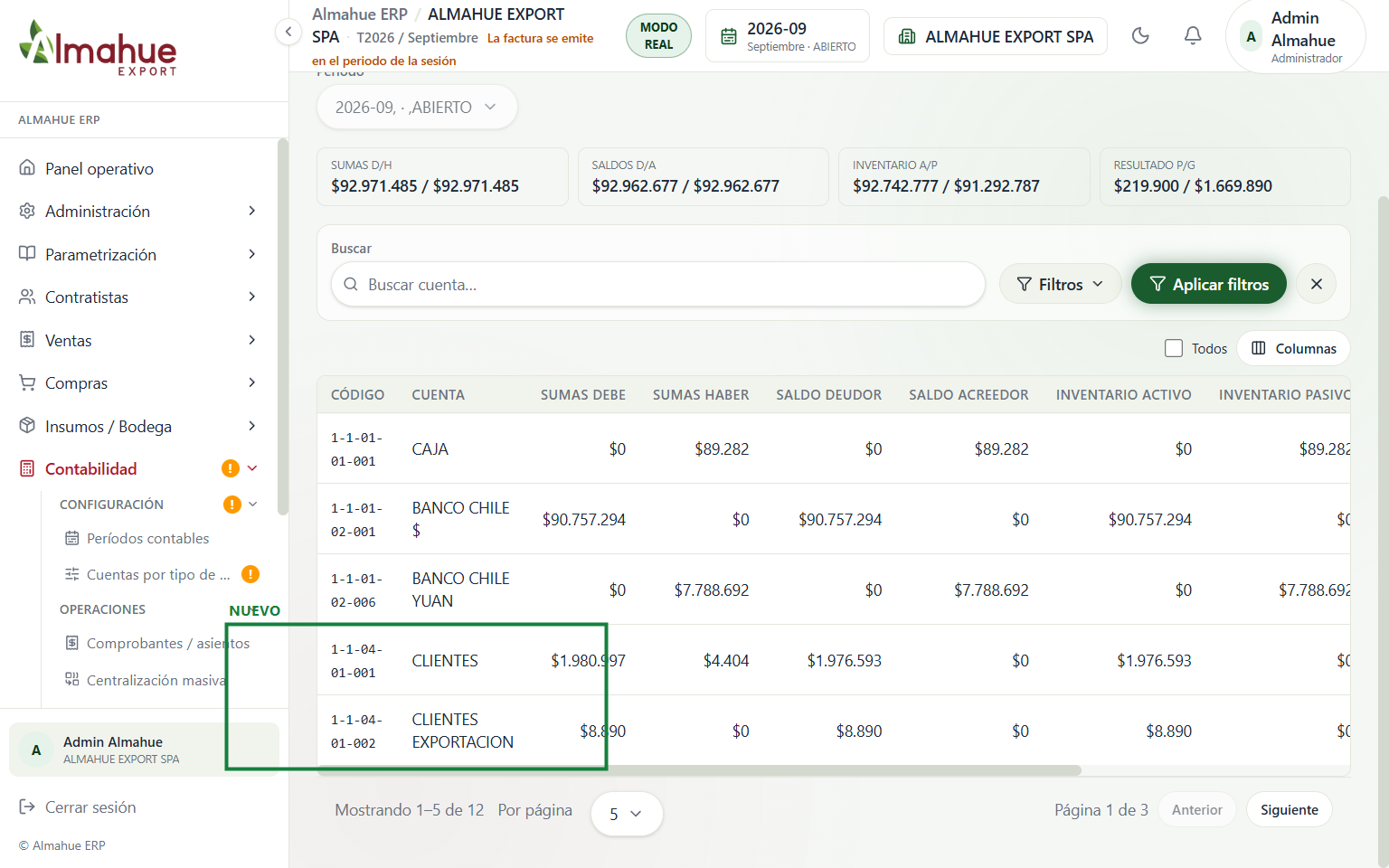Image resolution: width=1389 pixels, height=868 pixels.
Task: Open the Admin Almahue profile menu
Action: (1296, 36)
